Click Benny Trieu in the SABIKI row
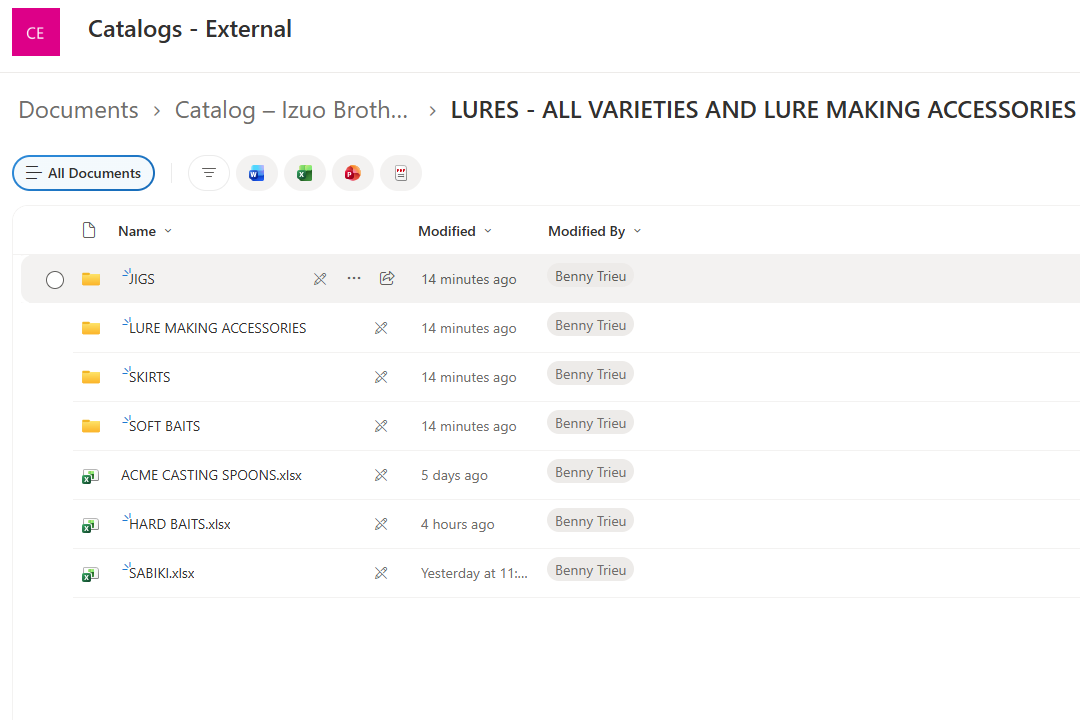This screenshot has height=720, width=1080. (590, 570)
